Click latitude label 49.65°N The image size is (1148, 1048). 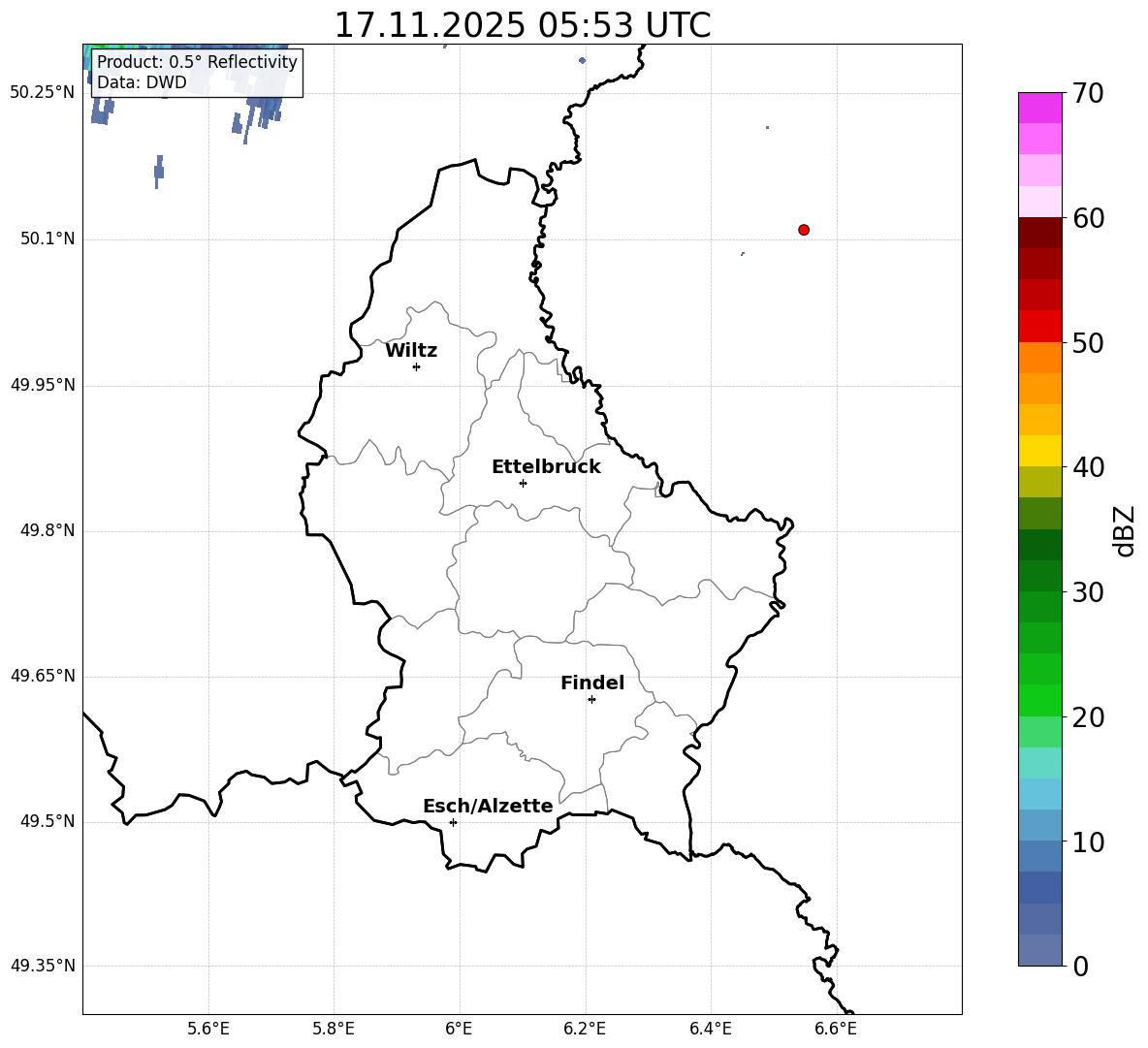point(43,676)
